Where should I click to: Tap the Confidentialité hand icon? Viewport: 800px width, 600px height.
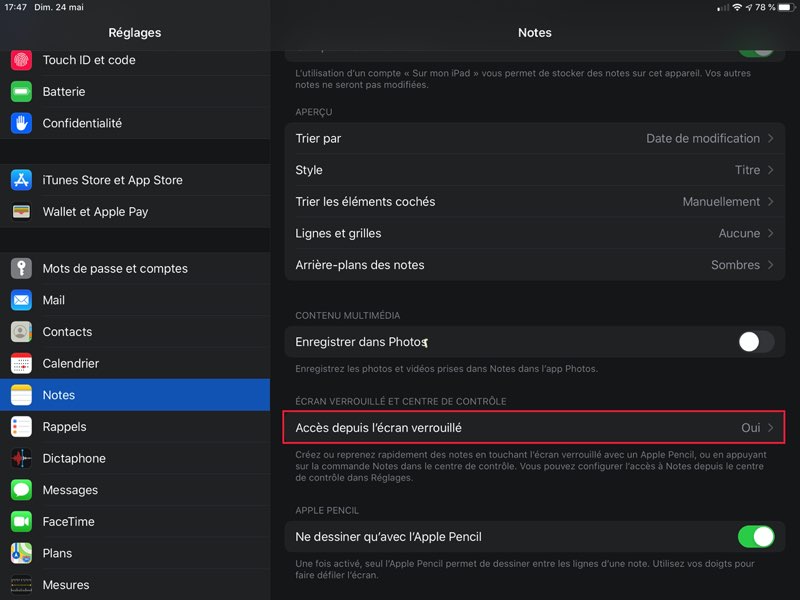22,123
